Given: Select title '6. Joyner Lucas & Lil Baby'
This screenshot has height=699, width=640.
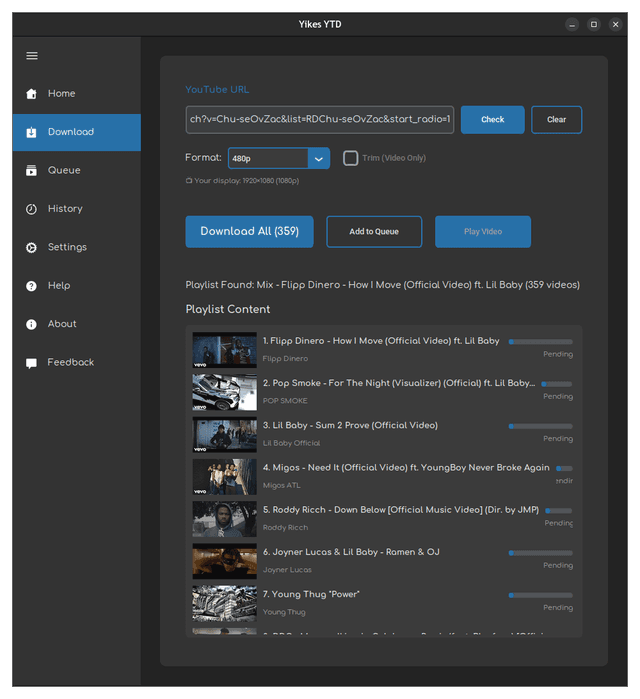Looking at the screenshot, I should [x=351, y=552].
